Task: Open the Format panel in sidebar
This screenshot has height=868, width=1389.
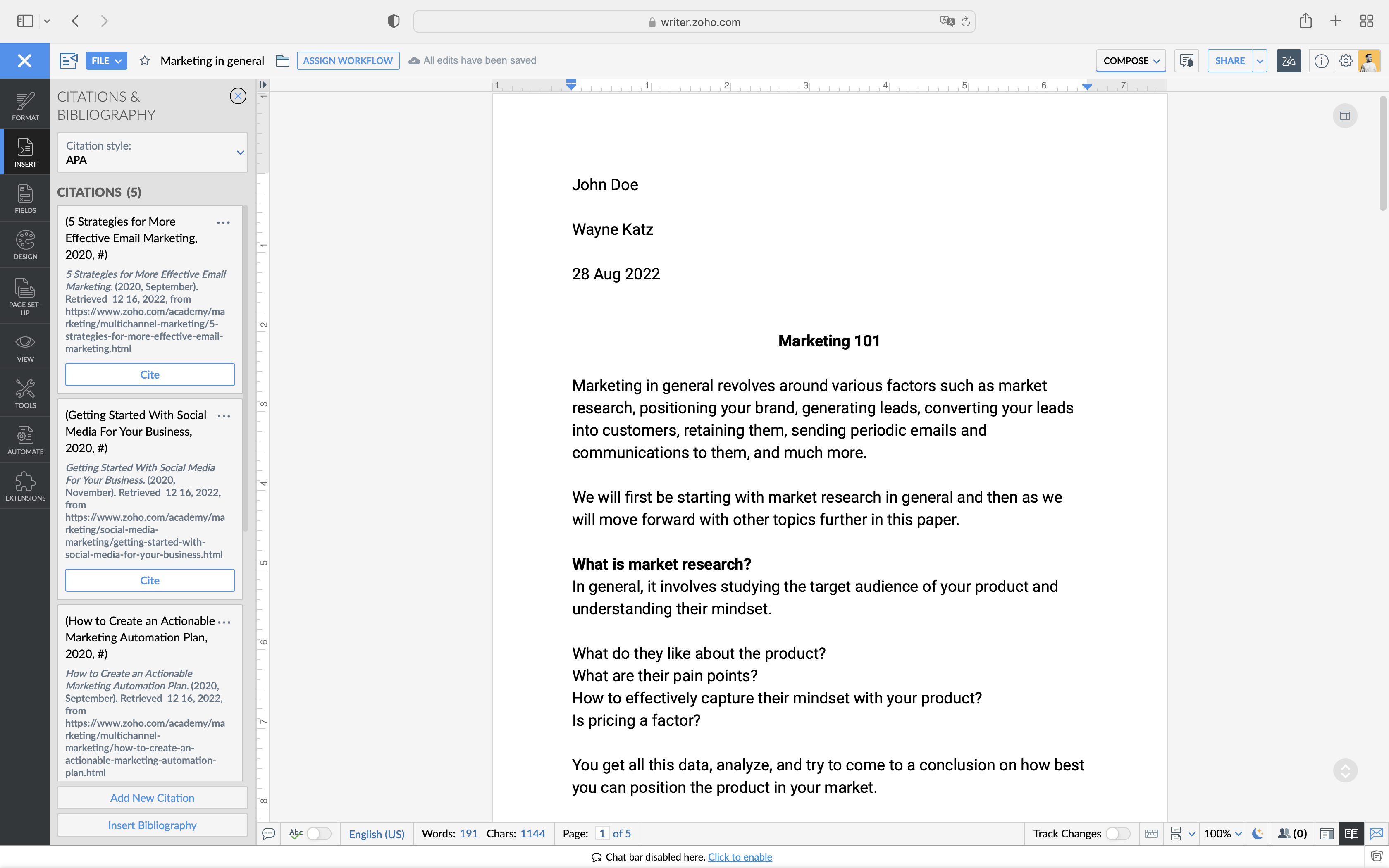Action: [25, 106]
